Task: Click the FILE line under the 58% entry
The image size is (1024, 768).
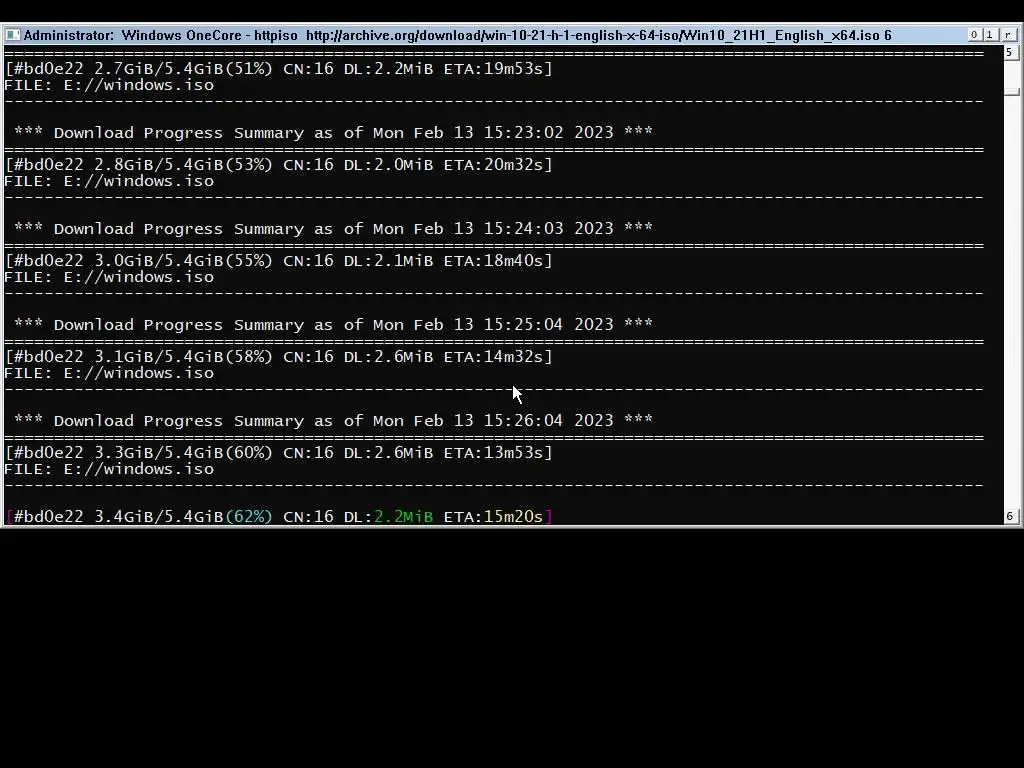Action: click(x=109, y=373)
